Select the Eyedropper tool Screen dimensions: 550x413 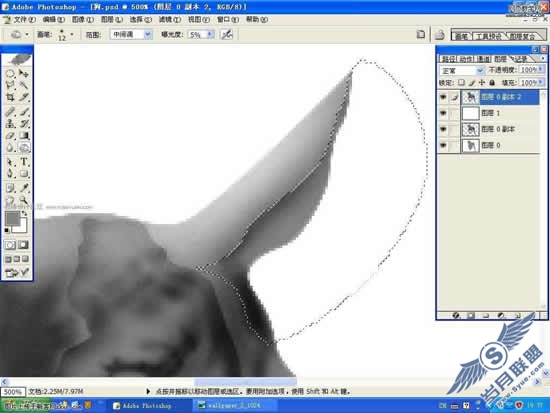tap(24, 188)
